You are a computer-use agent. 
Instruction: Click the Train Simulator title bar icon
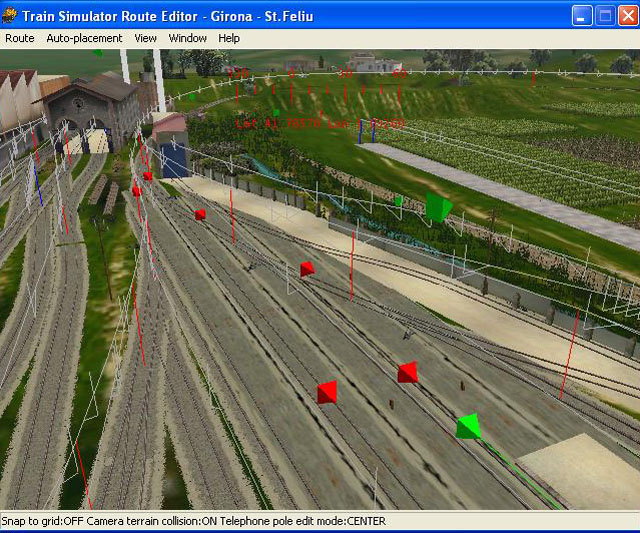pyautogui.click(x=13, y=15)
